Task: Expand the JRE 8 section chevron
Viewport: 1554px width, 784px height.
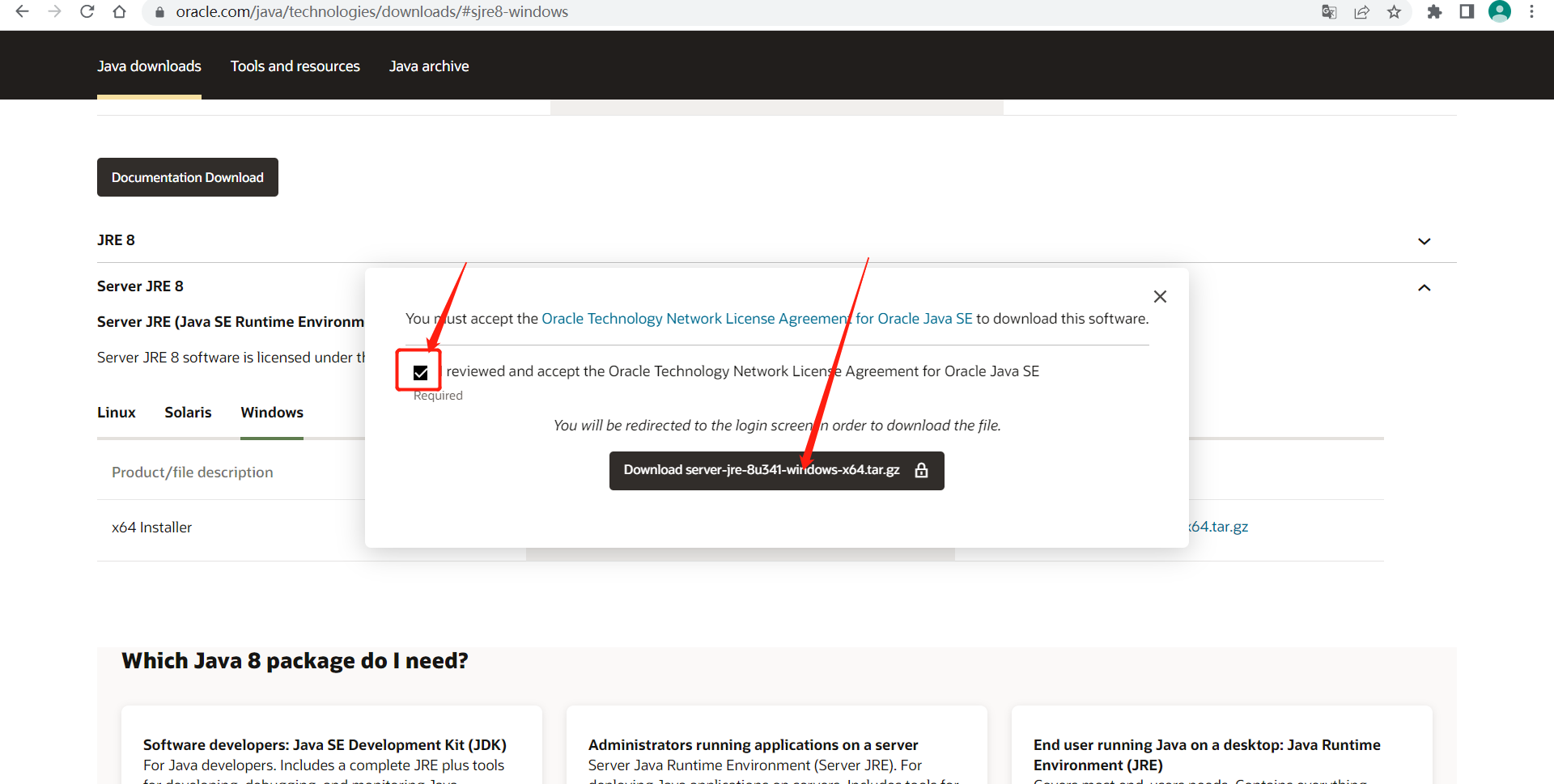Action: click(1424, 241)
